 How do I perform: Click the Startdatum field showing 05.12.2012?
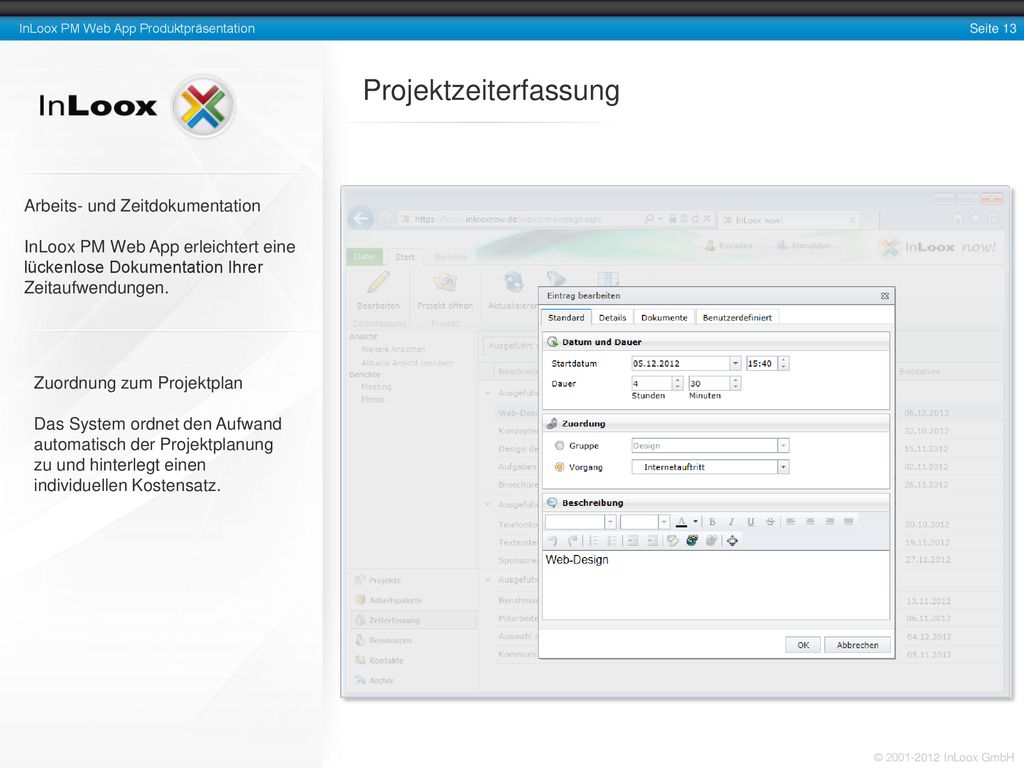(x=680, y=363)
